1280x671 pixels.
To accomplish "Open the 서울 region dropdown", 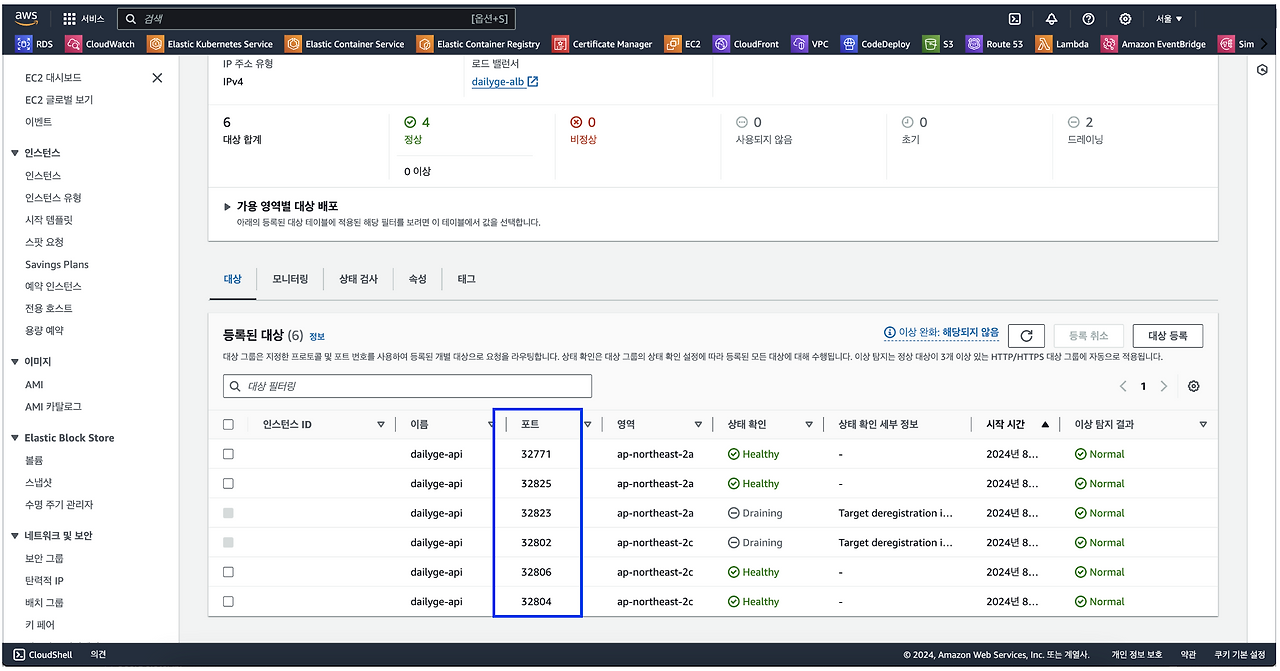I will pos(1169,19).
